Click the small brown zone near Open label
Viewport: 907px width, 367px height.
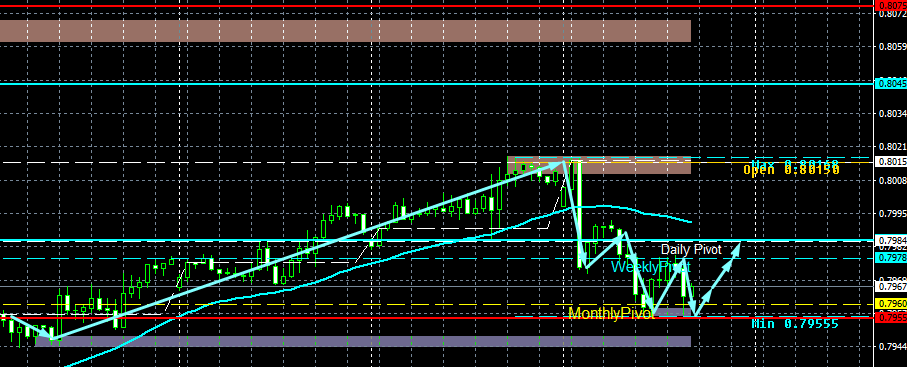599,165
